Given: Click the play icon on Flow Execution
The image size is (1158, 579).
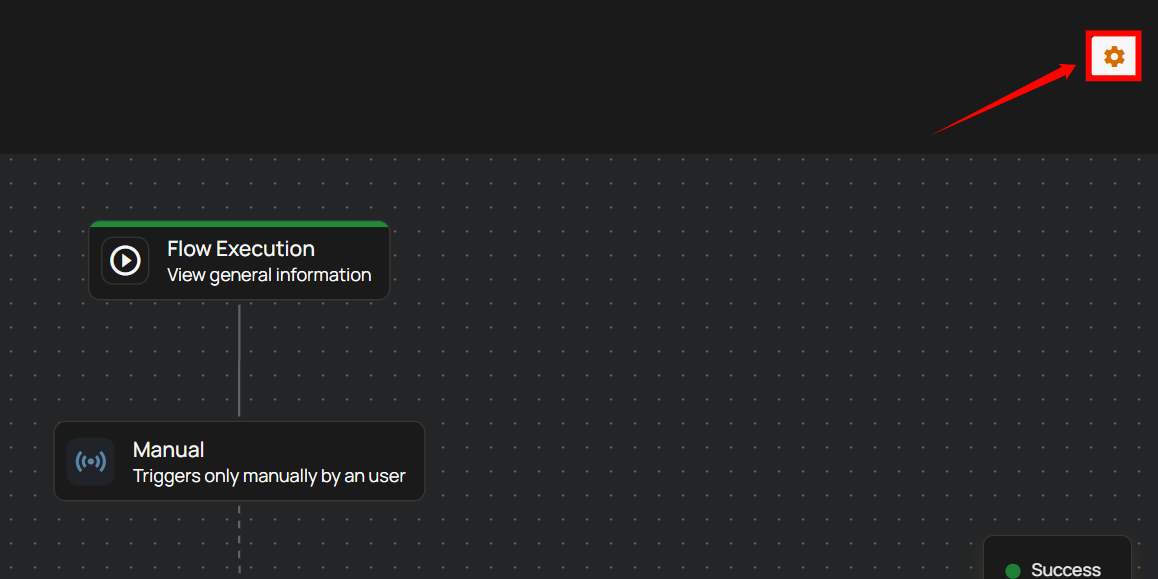Looking at the screenshot, I should point(125,261).
